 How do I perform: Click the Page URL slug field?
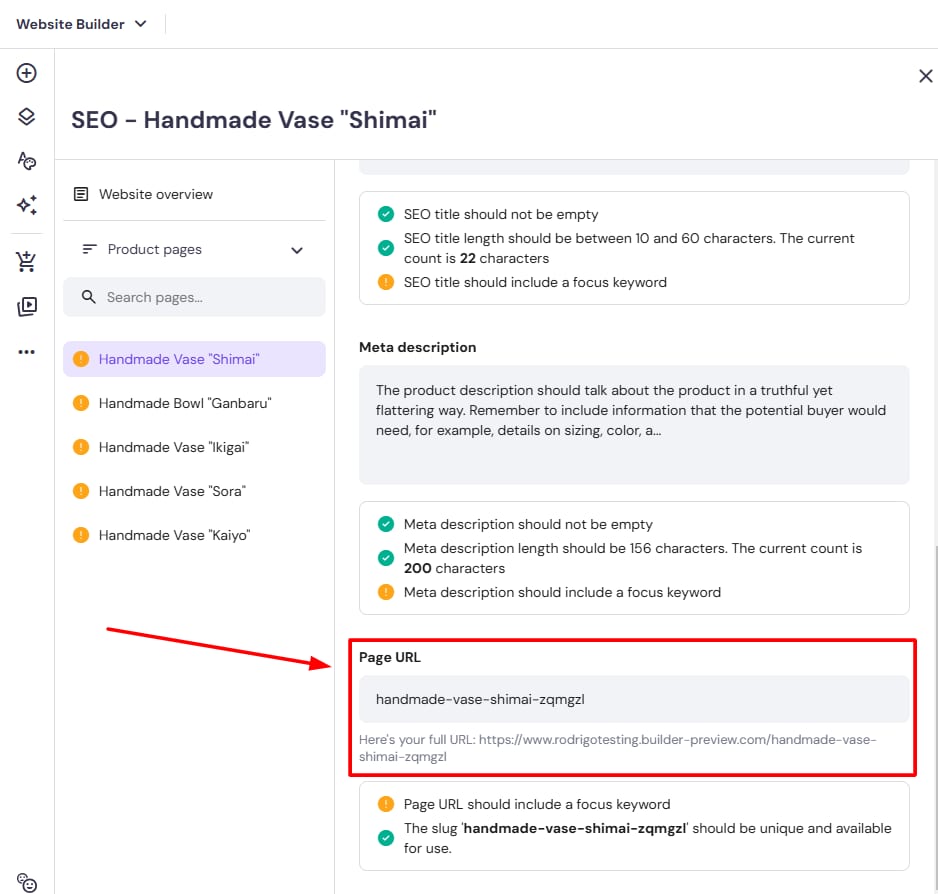pyautogui.click(x=634, y=699)
